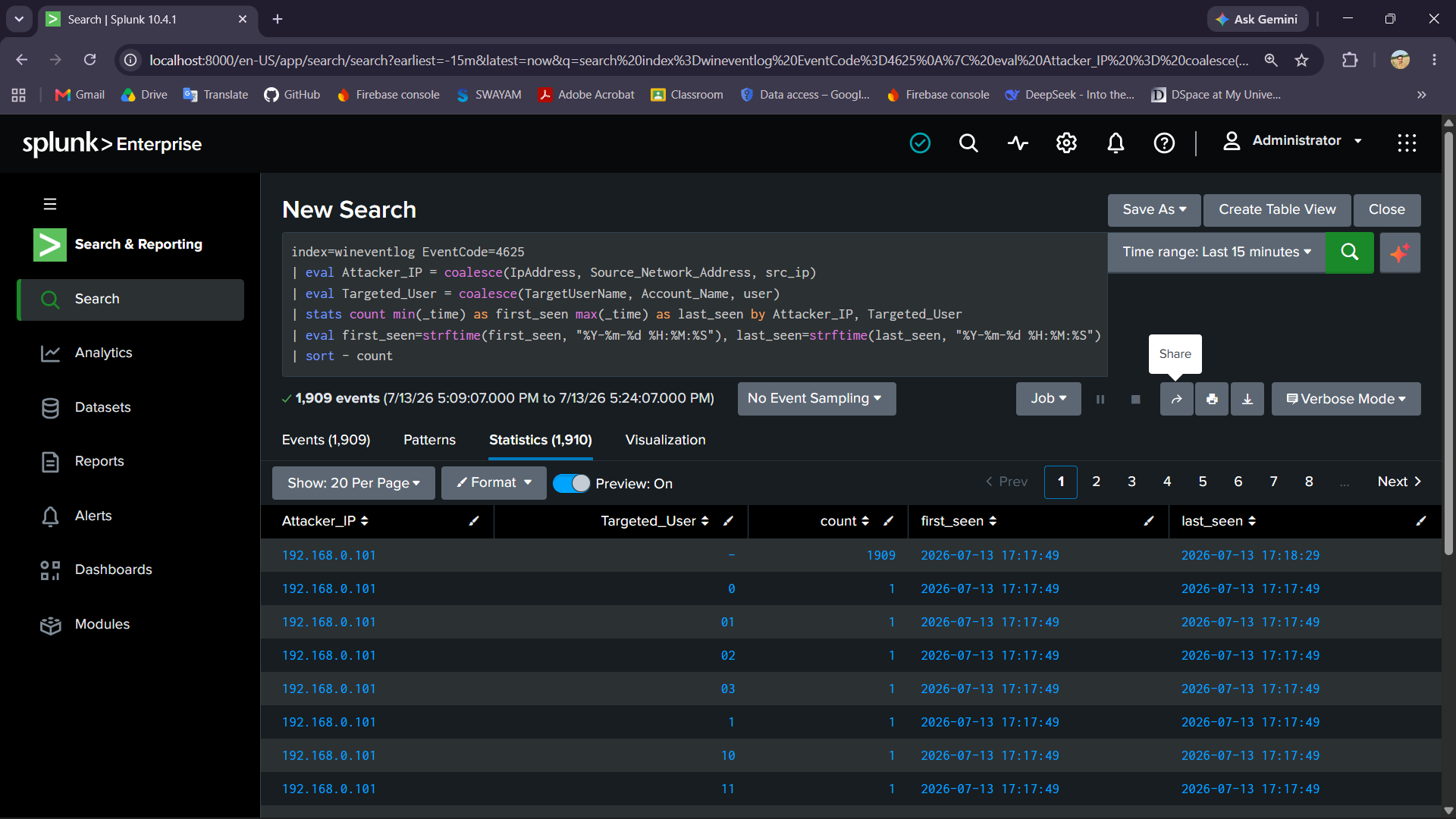This screenshot has width=1456, height=819.
Task: Click the Print results icon
Action: pos(1212,399)
